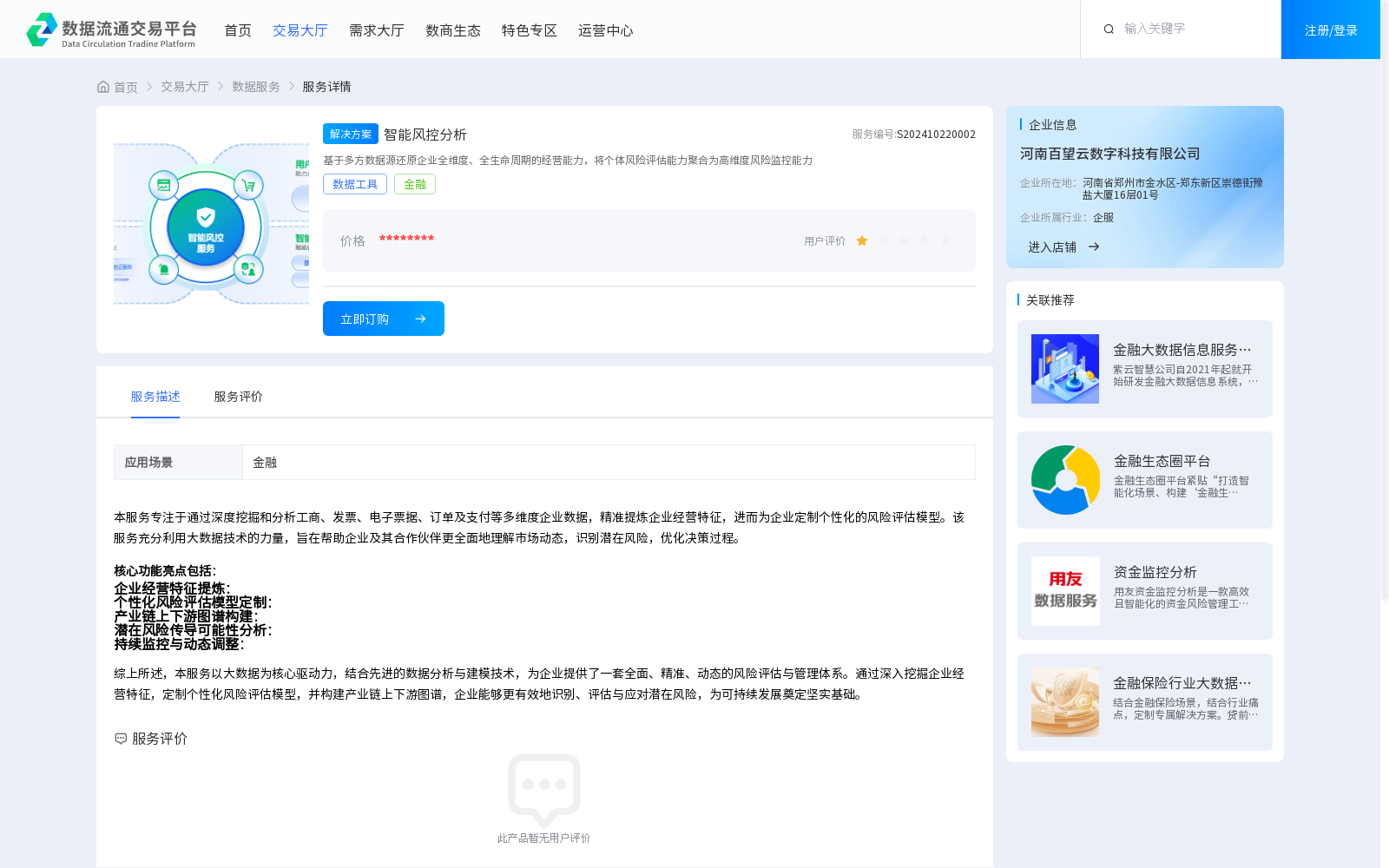Screen dimensions: 1389x868
Task: Open 特色专区 in the top navigation
Action: (530, 30)
